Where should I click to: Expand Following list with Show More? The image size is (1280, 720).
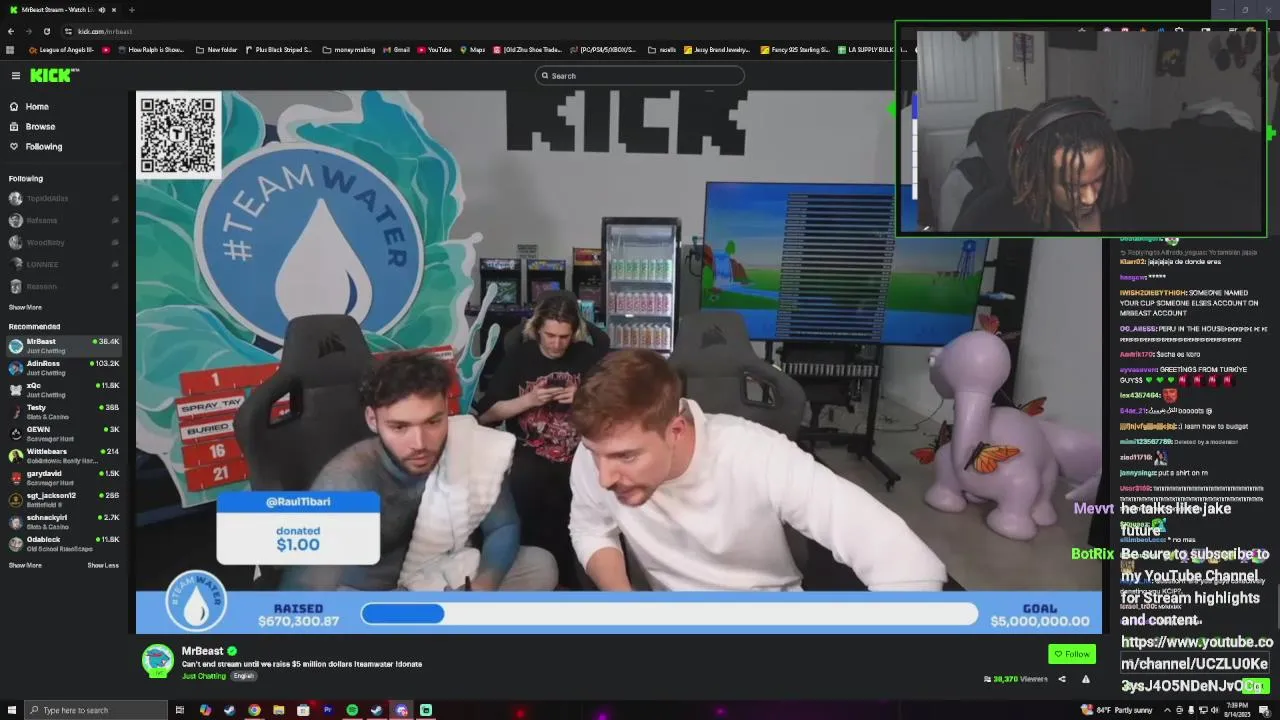click(25, 307)
